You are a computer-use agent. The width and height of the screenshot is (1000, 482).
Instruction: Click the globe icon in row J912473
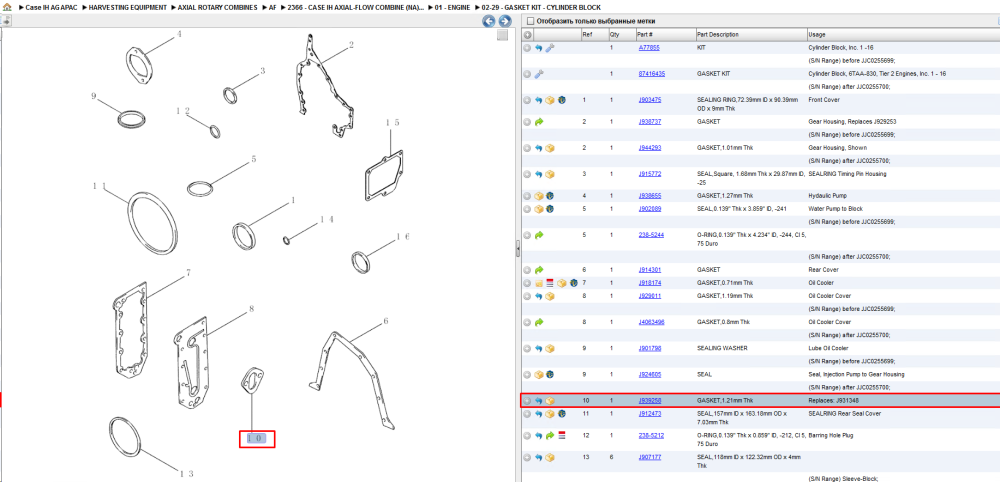point(561,414)
